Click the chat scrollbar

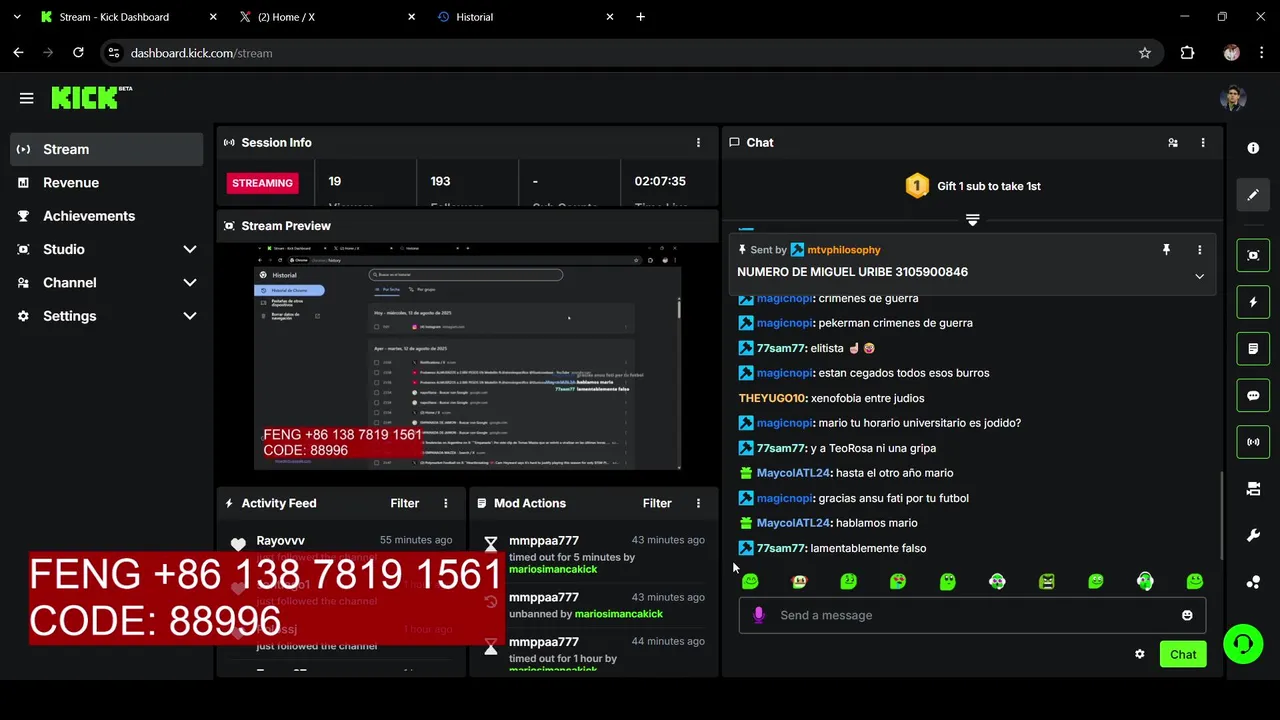[1220, 515]
